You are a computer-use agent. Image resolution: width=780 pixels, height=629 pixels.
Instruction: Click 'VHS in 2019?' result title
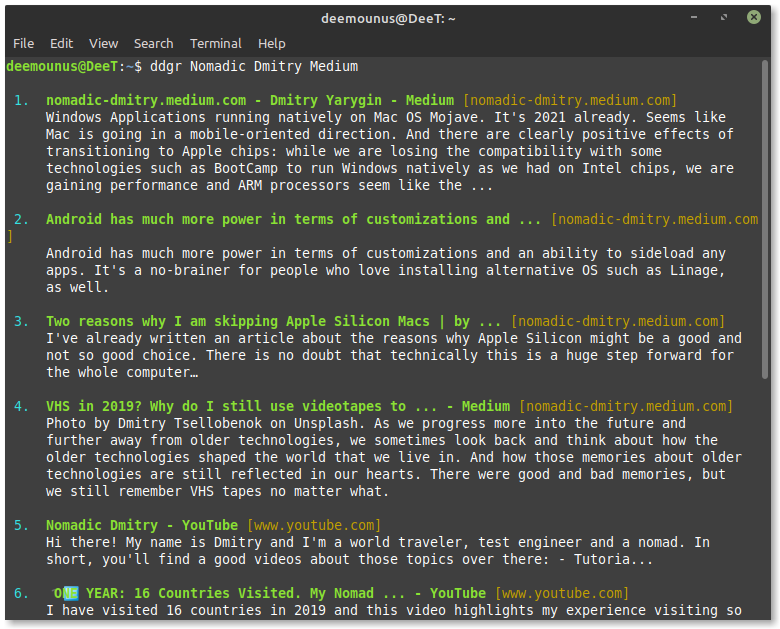94,407
